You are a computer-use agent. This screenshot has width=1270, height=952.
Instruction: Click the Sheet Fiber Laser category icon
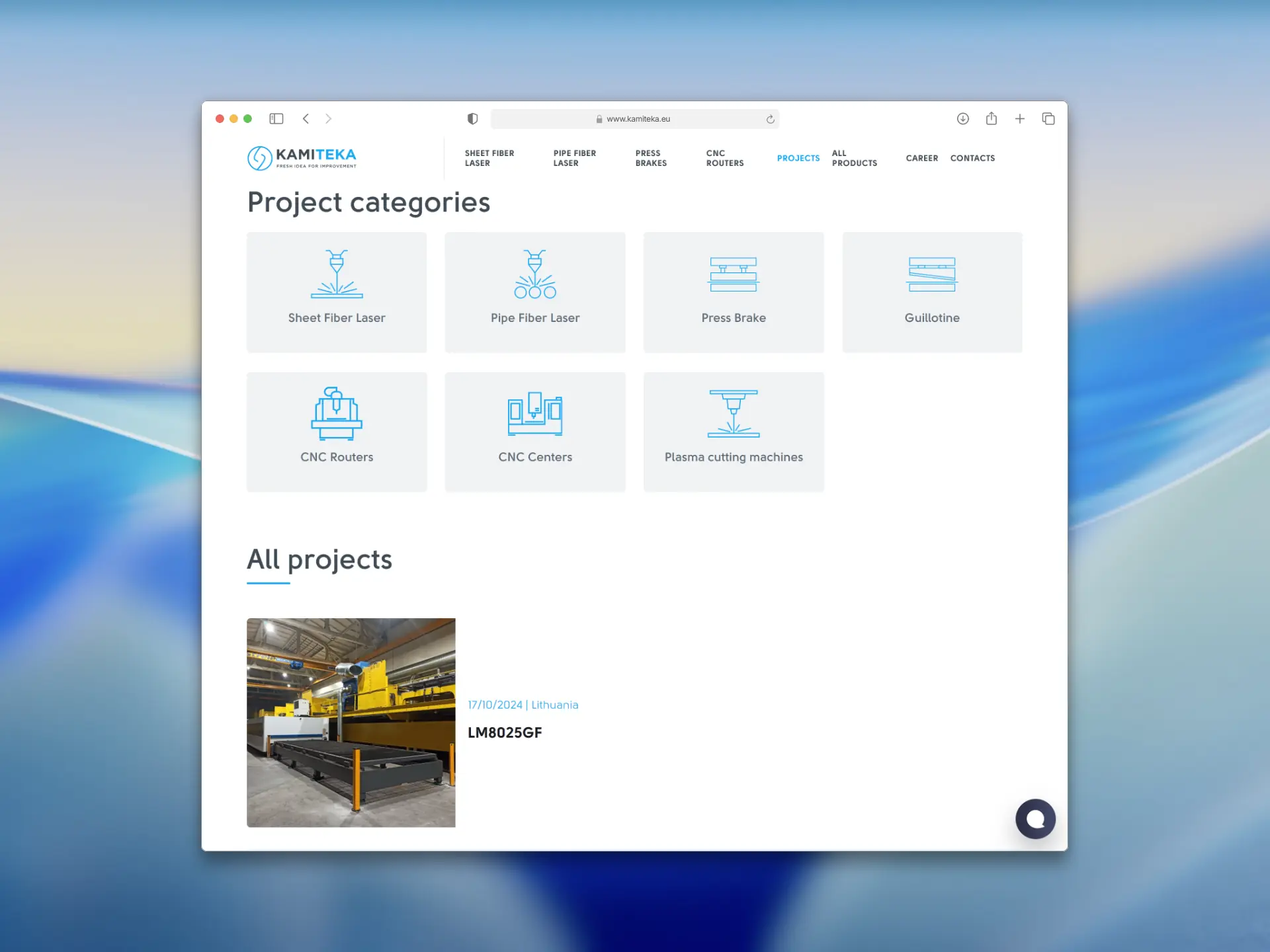(337, 274)
